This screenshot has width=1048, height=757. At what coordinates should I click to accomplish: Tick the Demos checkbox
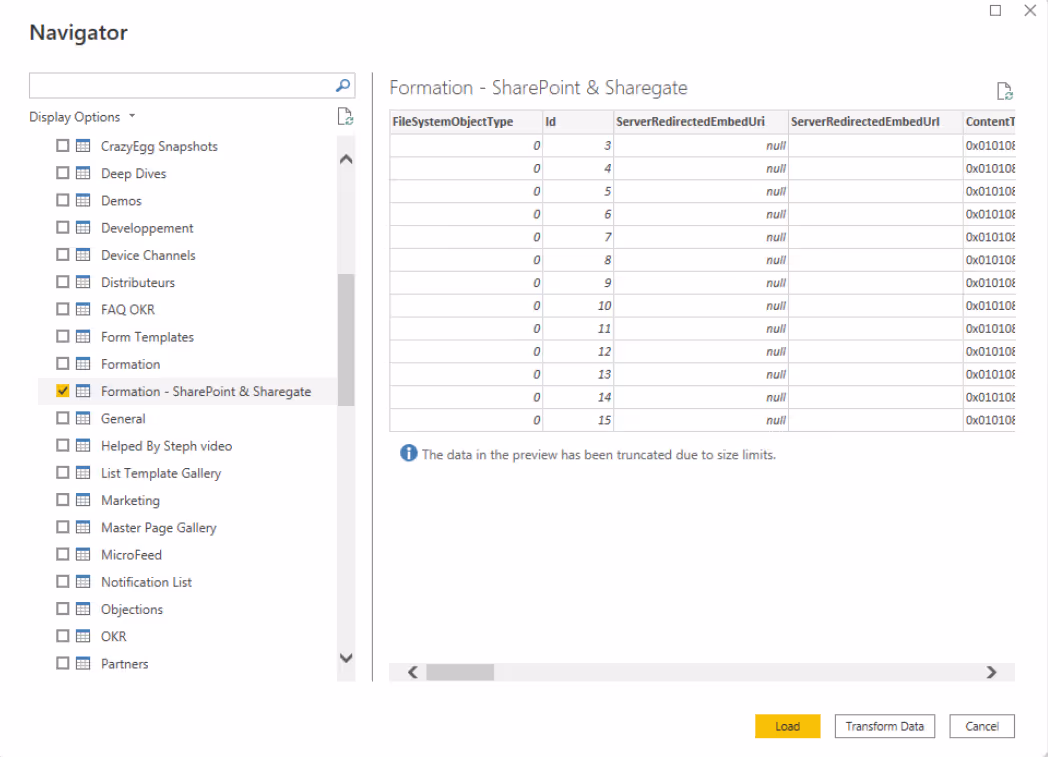tap(63, 200)
